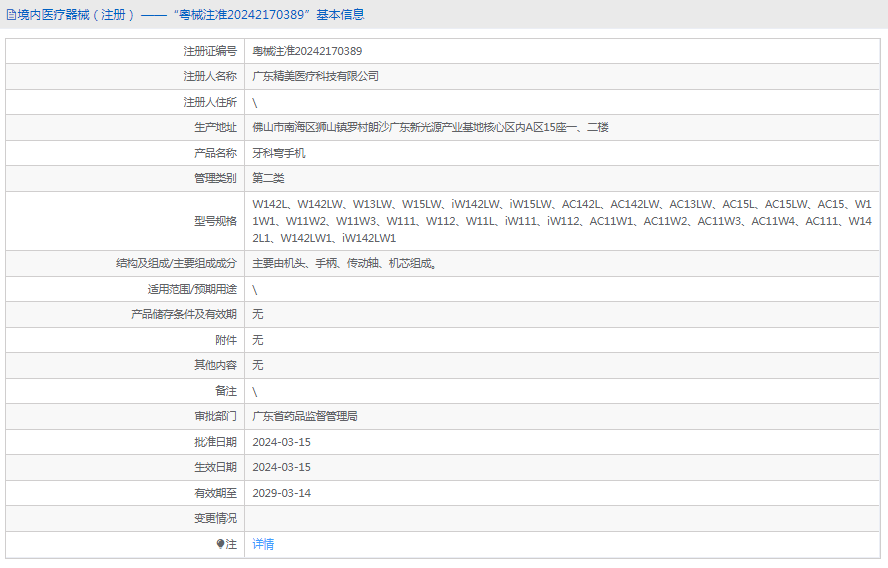Image resolution: width=888 pixels, height=568 pixels.
Task: Click the 生效日期 value 2024-03-15
Action: tap(281, 467)
